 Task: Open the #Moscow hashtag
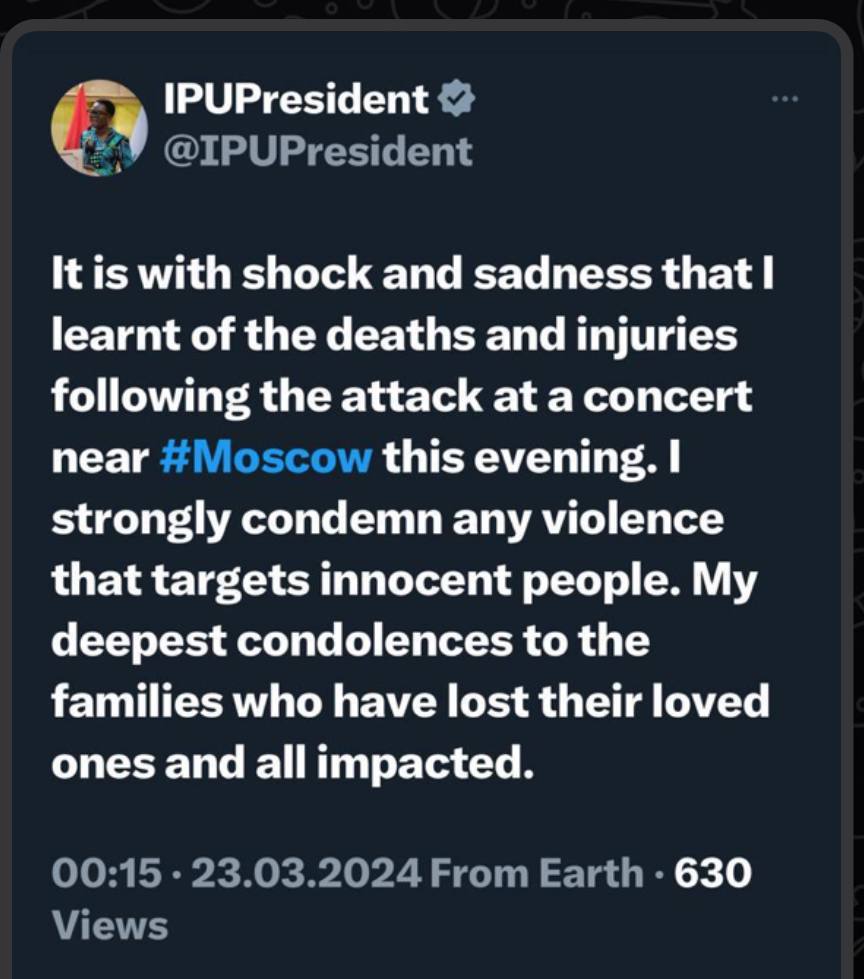pos(265,459)
